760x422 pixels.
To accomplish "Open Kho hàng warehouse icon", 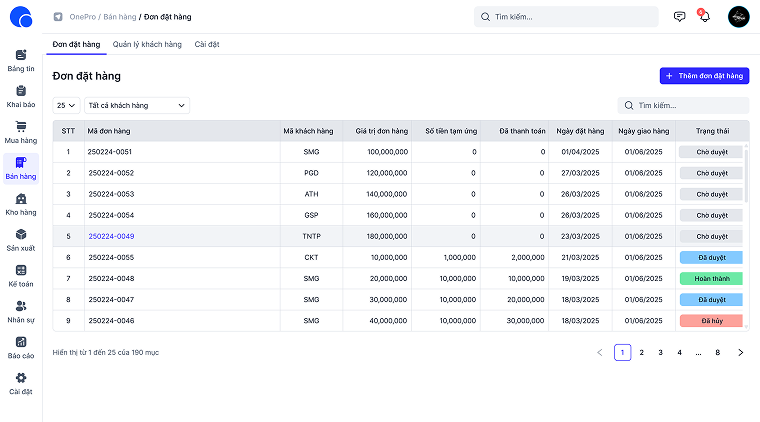I will [x=21, y=199].
